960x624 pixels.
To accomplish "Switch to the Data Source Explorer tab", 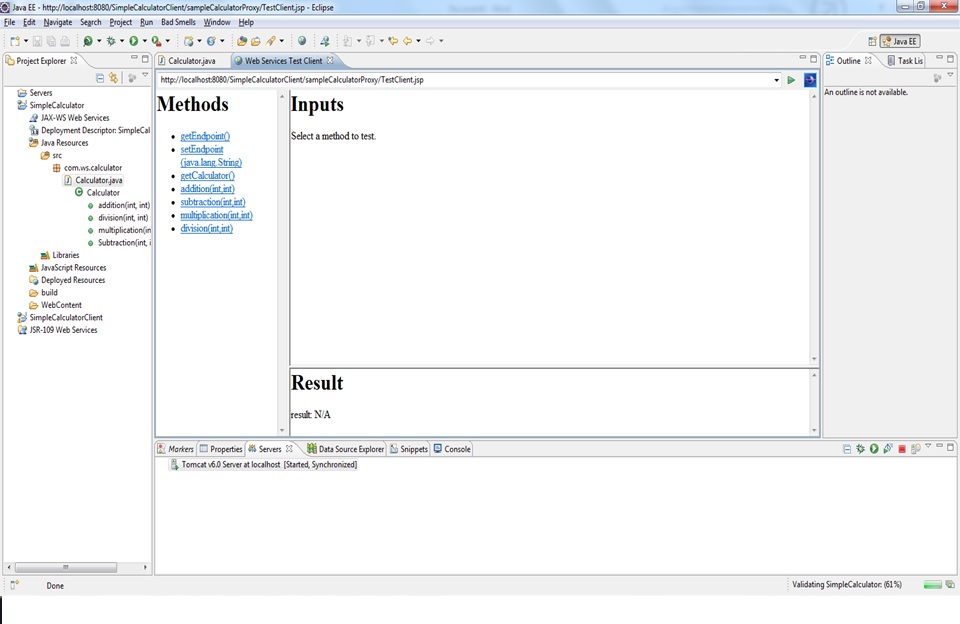I will (345, 449).
